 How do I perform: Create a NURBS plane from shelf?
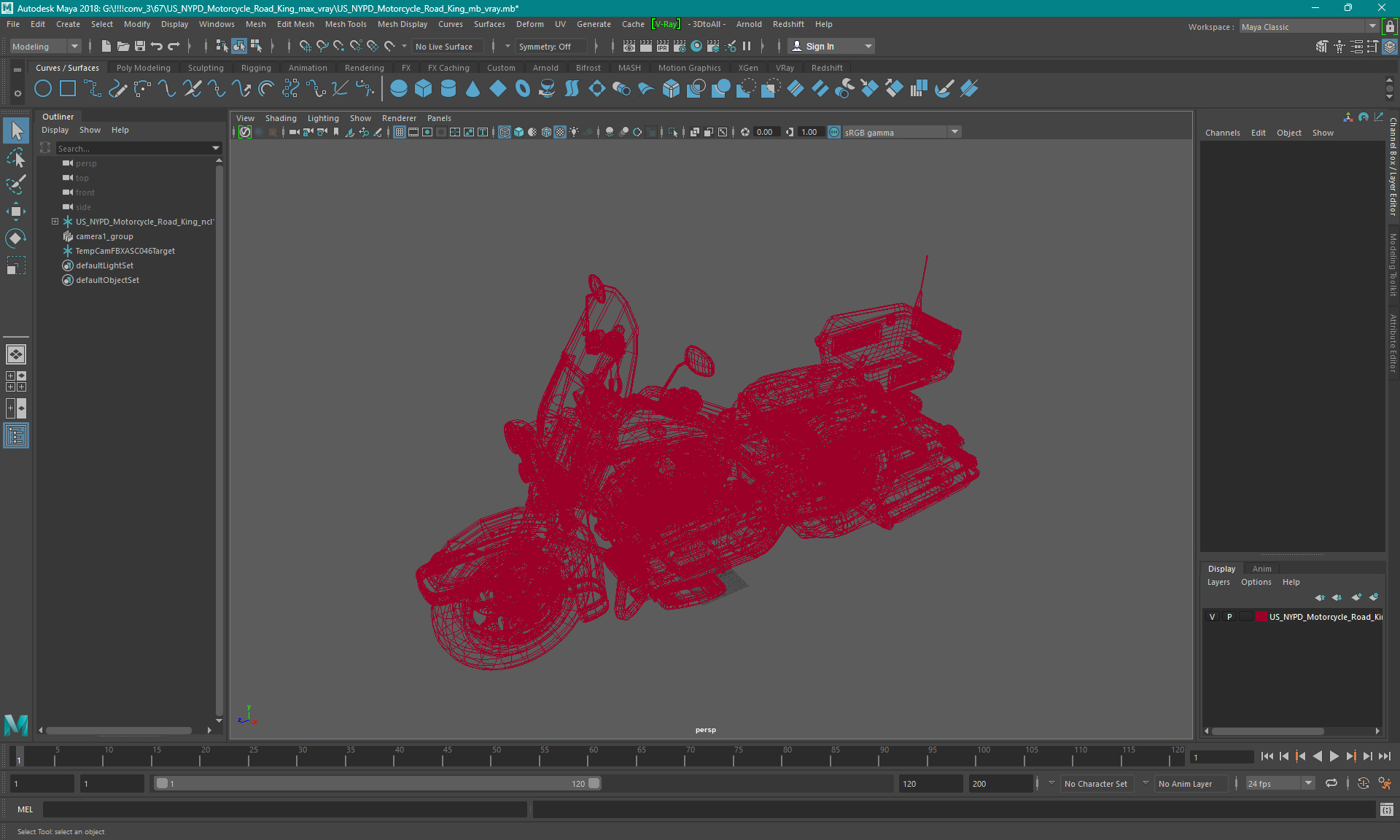(x=498, y=89)
